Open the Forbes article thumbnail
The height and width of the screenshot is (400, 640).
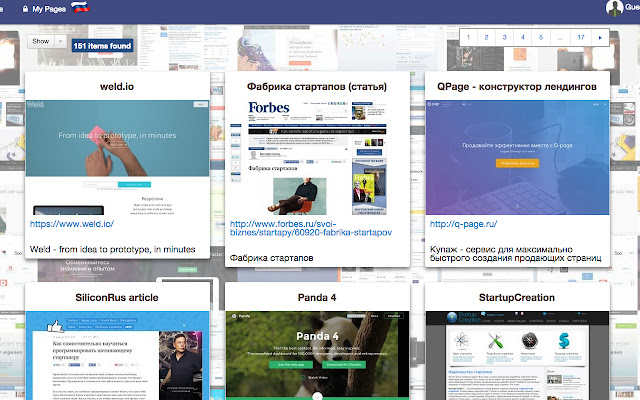pyautogui.click(x=317, y=158)
